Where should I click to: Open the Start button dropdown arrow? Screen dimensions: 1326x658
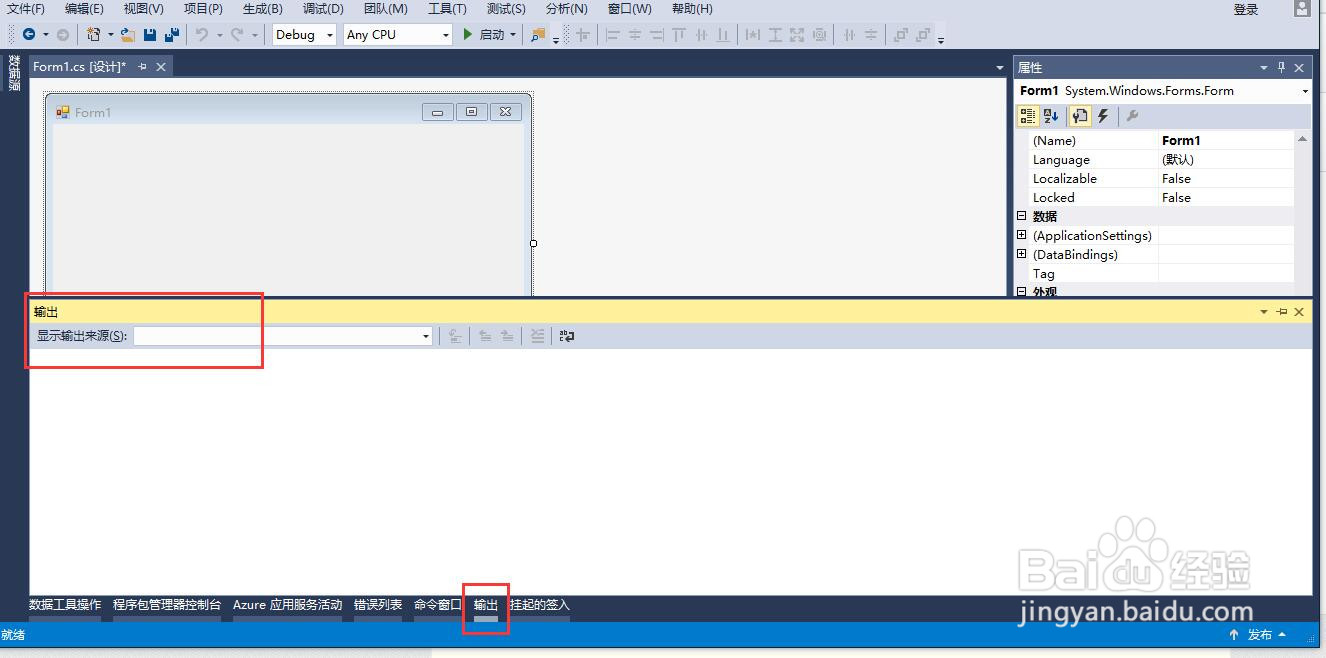pos(513,34)
